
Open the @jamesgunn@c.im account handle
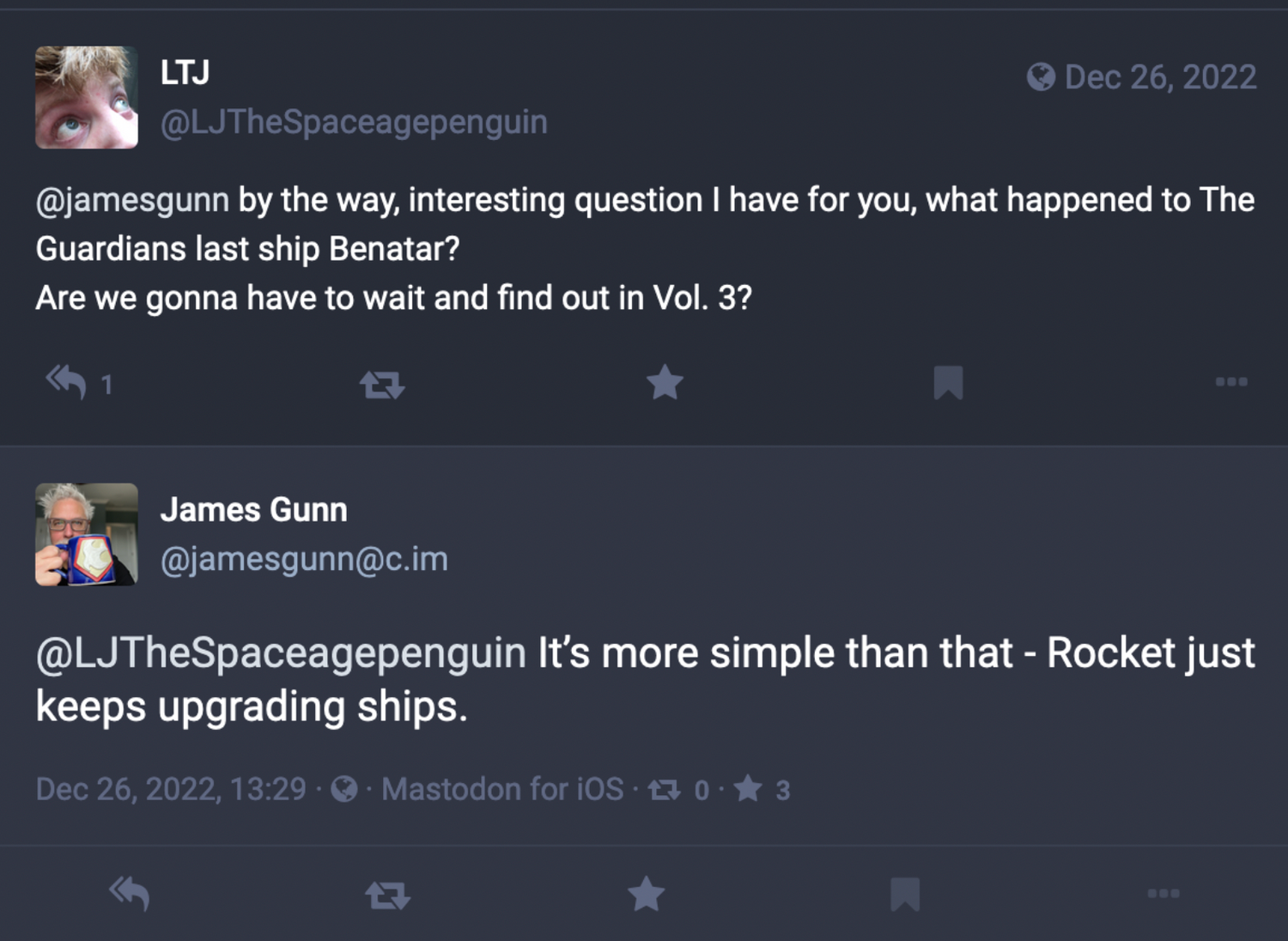click(304, 559)
